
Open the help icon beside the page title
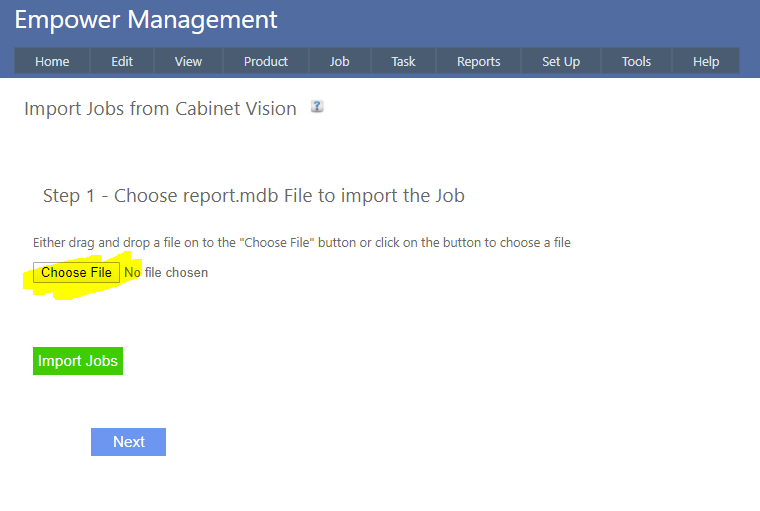pos(317,106)
